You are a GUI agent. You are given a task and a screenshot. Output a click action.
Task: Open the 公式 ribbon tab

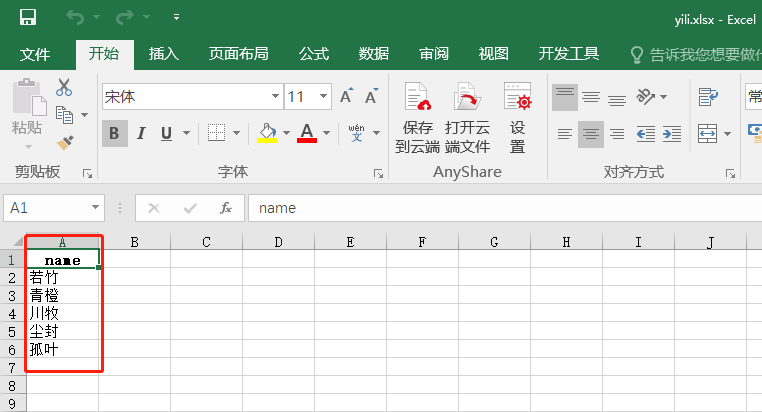pyautogui.click(x=314, y=54)
